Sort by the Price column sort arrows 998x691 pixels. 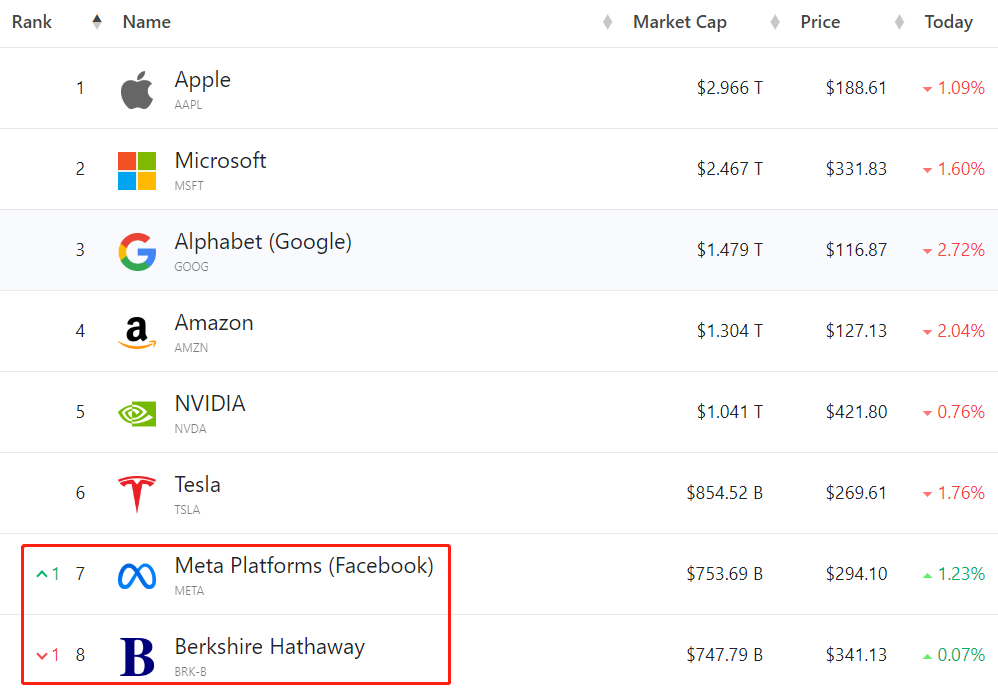pyautogui.click(x=899, y=22)
